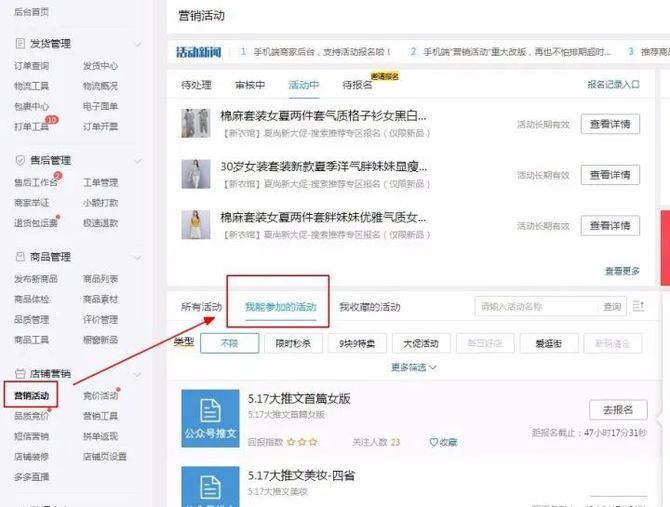Focus the 请输入活动名称 input field
Viewport: 670px width, 507px height.
[x=538, y=306]
